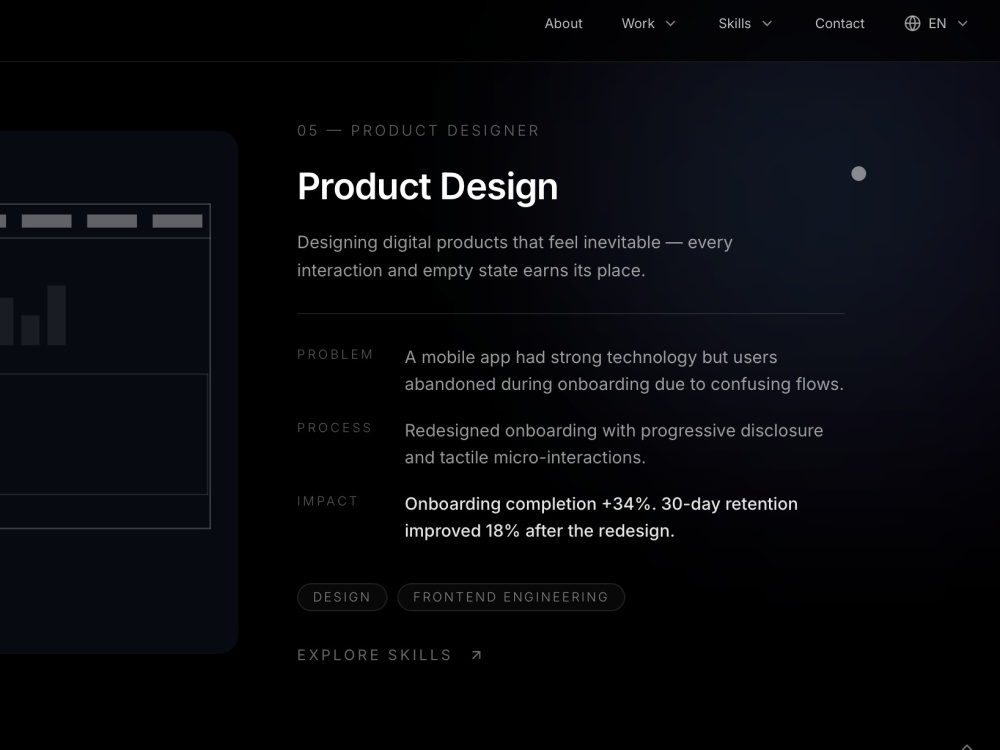Expand the EN language chevron

click(x=963, y=24)
